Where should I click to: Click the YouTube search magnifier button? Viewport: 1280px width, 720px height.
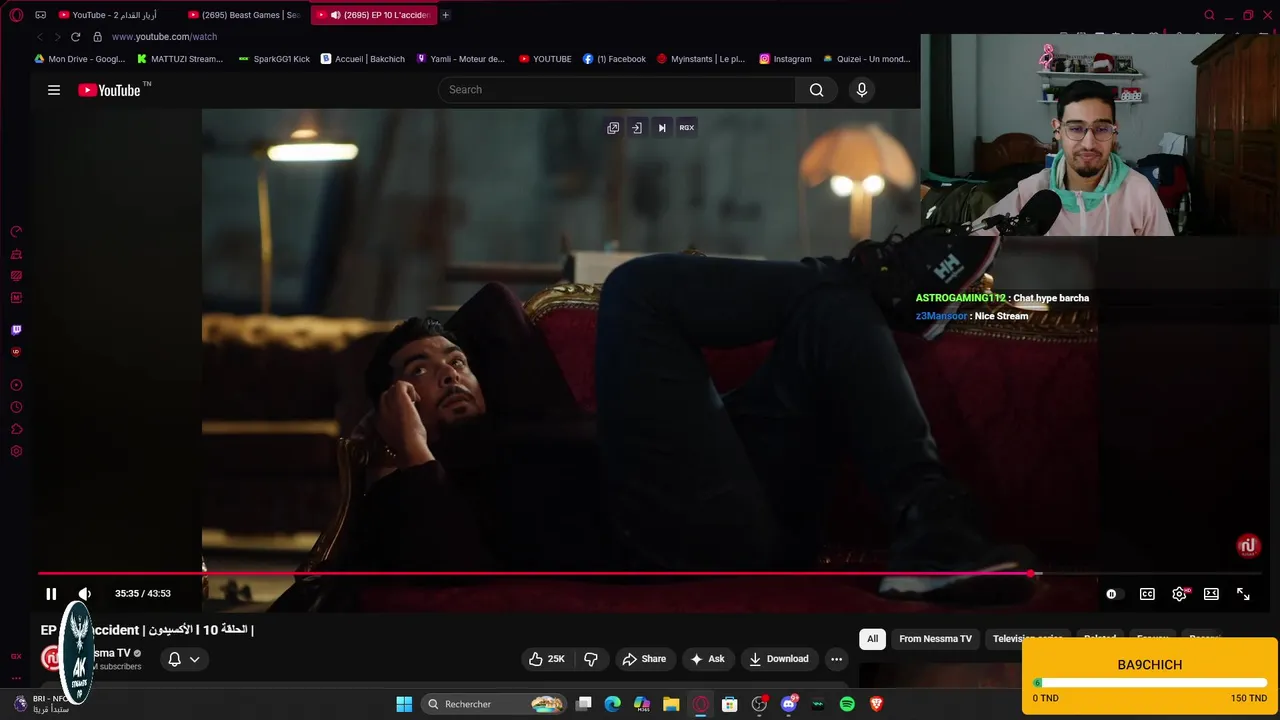pos(817,90)
